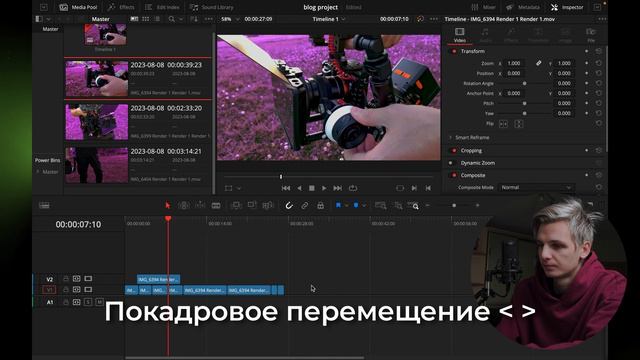Adjust the Pitch slider
The image size is (640, 360).
click(524, 103)
